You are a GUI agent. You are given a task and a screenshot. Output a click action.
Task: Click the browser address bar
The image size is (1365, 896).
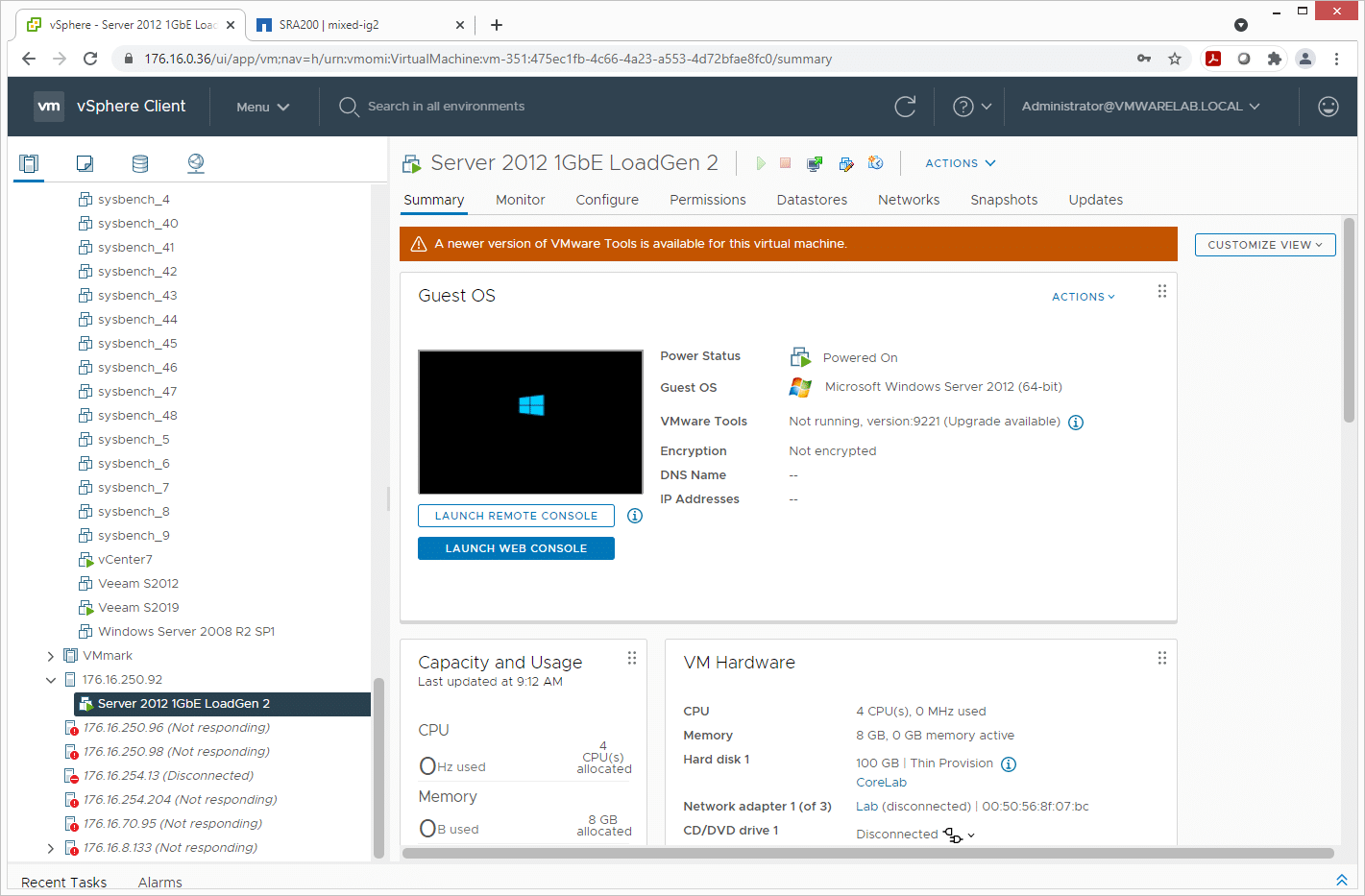(634, 59)
